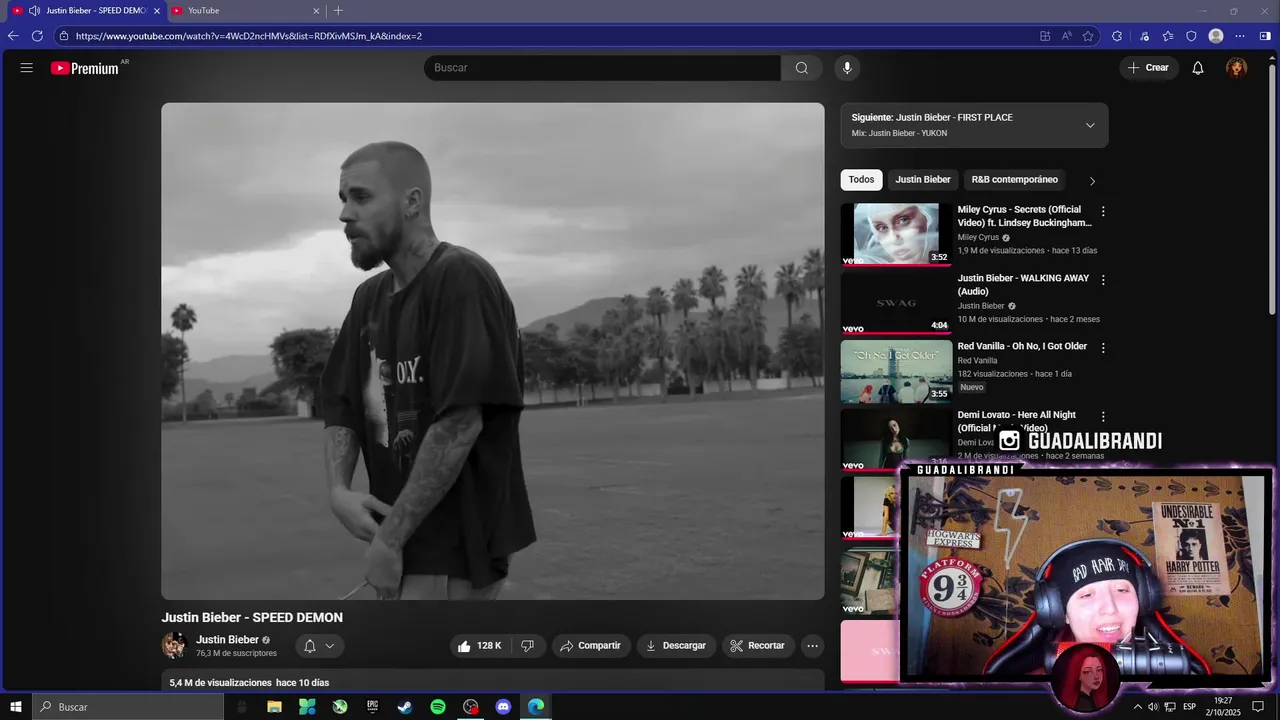Click the main video player

pyautogui.click(x=493, y=351)
